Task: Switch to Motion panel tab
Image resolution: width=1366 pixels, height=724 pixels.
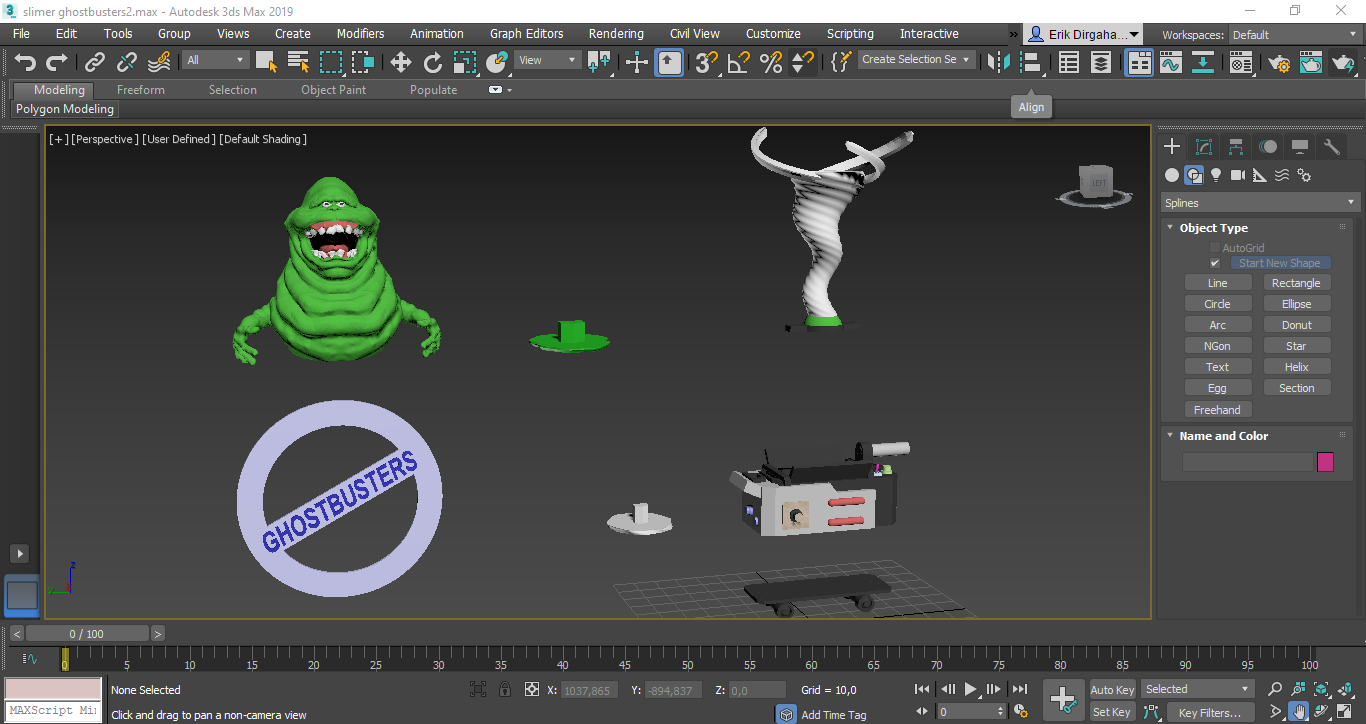Action: (x=1268, y=147)
